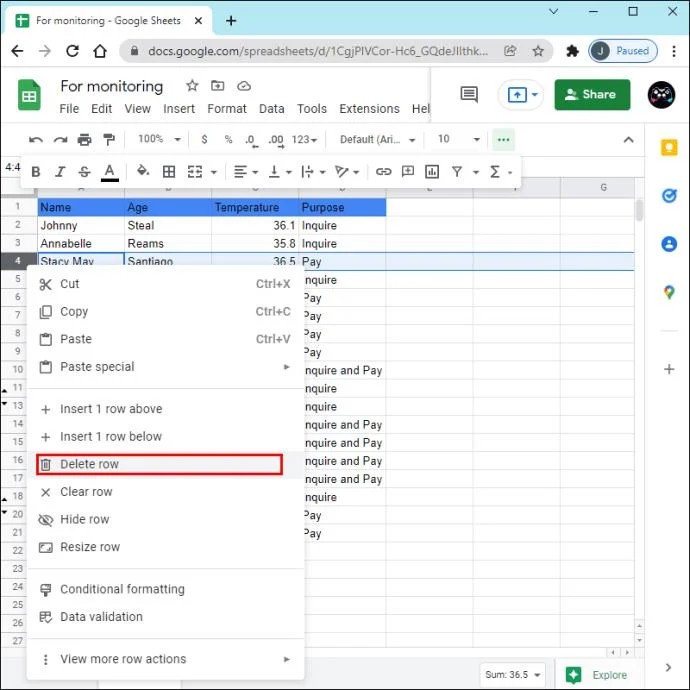
Task: Collapse the menus with the up chevron
Action: [628, 140]
